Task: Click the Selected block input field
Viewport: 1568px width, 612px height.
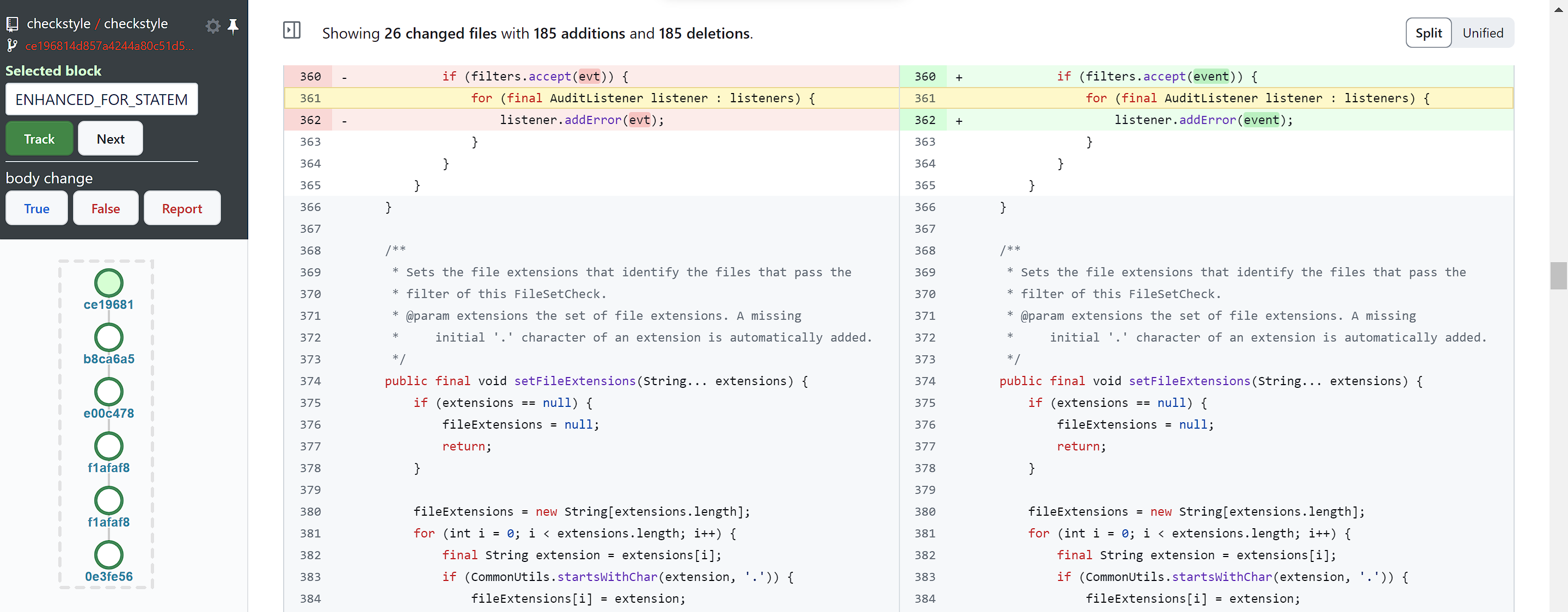Action: click(102, 99)
